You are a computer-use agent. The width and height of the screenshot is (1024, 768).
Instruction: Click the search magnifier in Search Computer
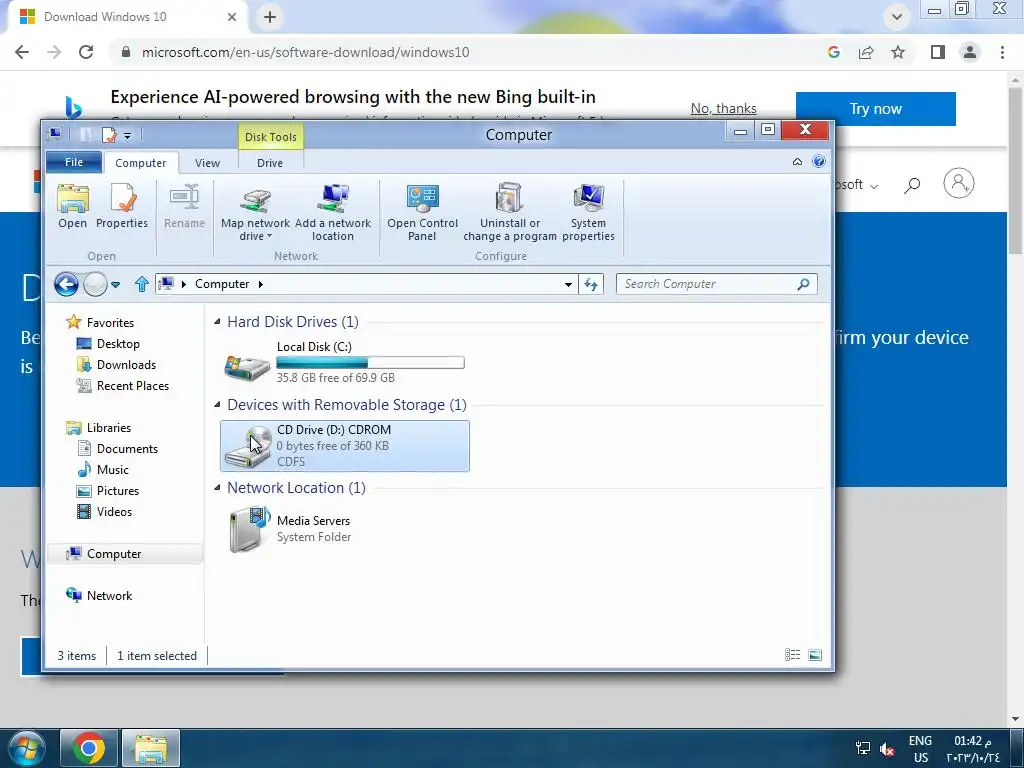(x=803, y=284)
